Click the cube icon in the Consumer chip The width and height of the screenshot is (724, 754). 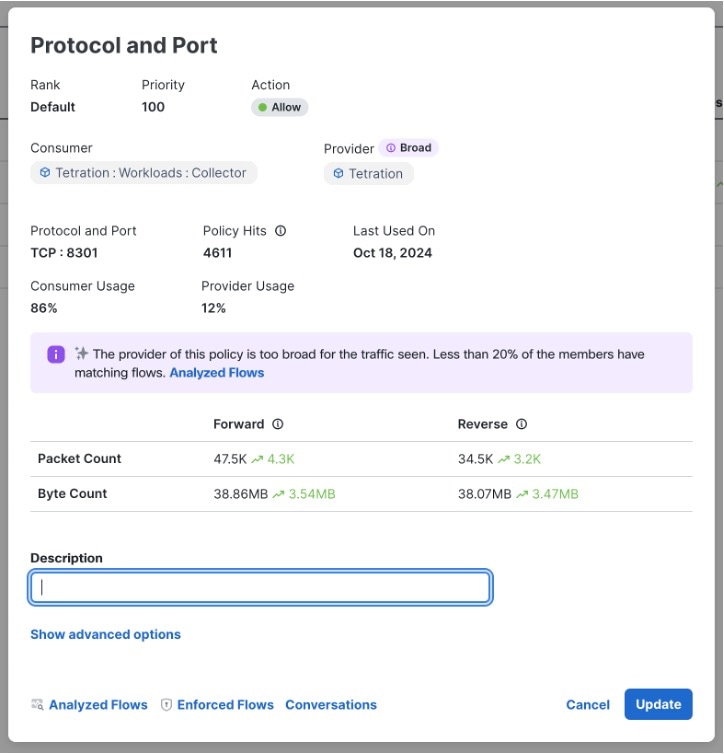click(x=45, y=173)
